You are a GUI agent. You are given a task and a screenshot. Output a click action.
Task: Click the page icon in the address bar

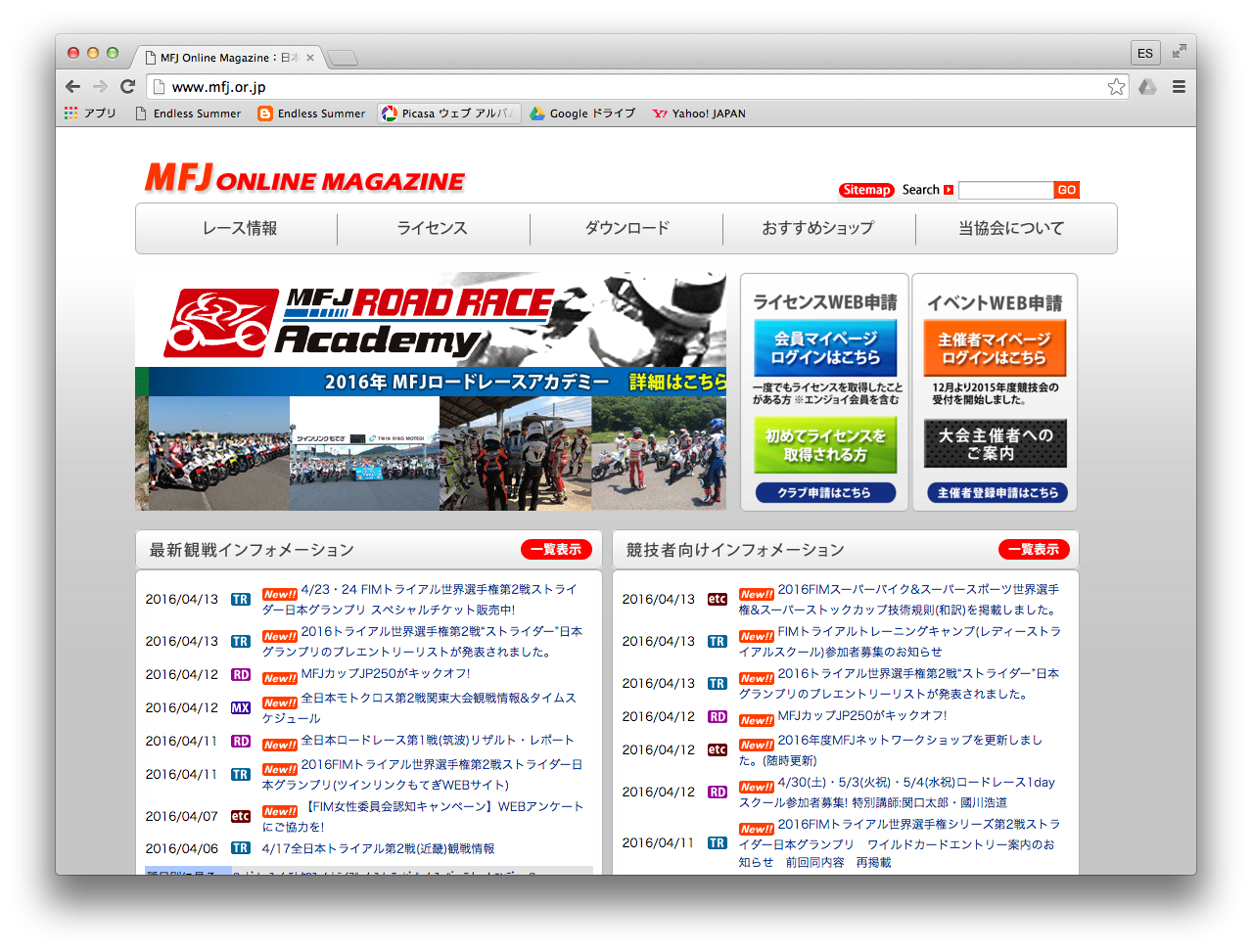coord(159,87)
